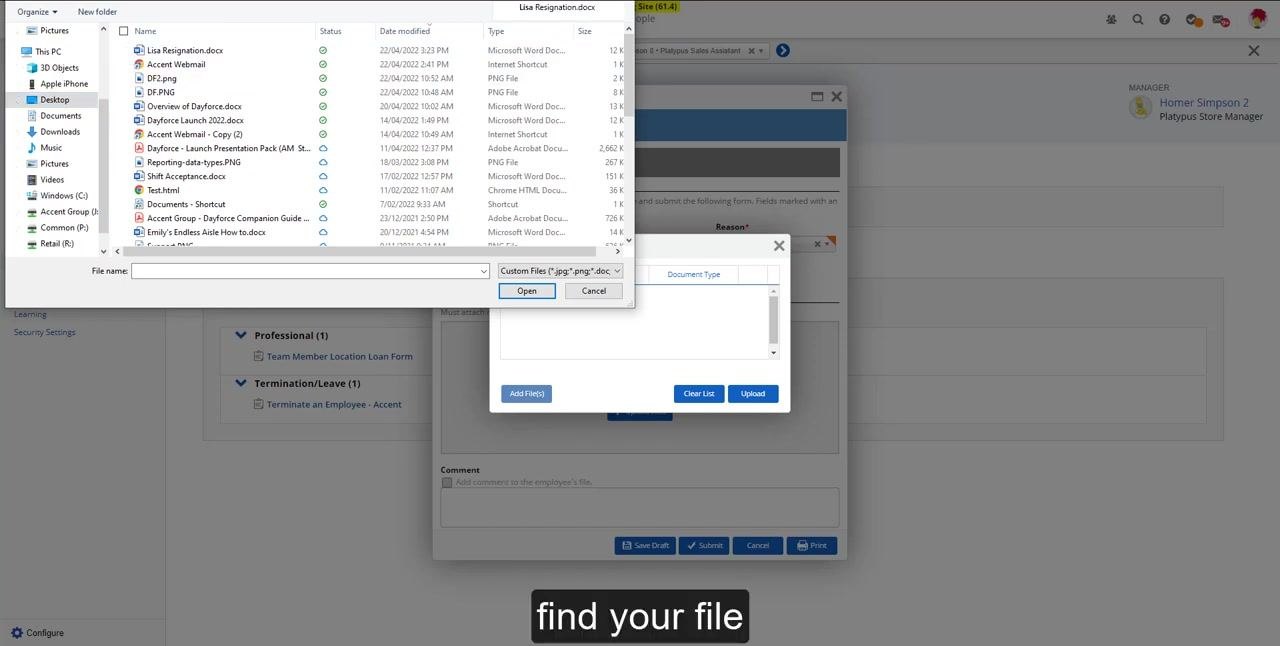Open the file type filter Custom Files dropdown
Screen dimensions: 1280x646
point(560,271)
